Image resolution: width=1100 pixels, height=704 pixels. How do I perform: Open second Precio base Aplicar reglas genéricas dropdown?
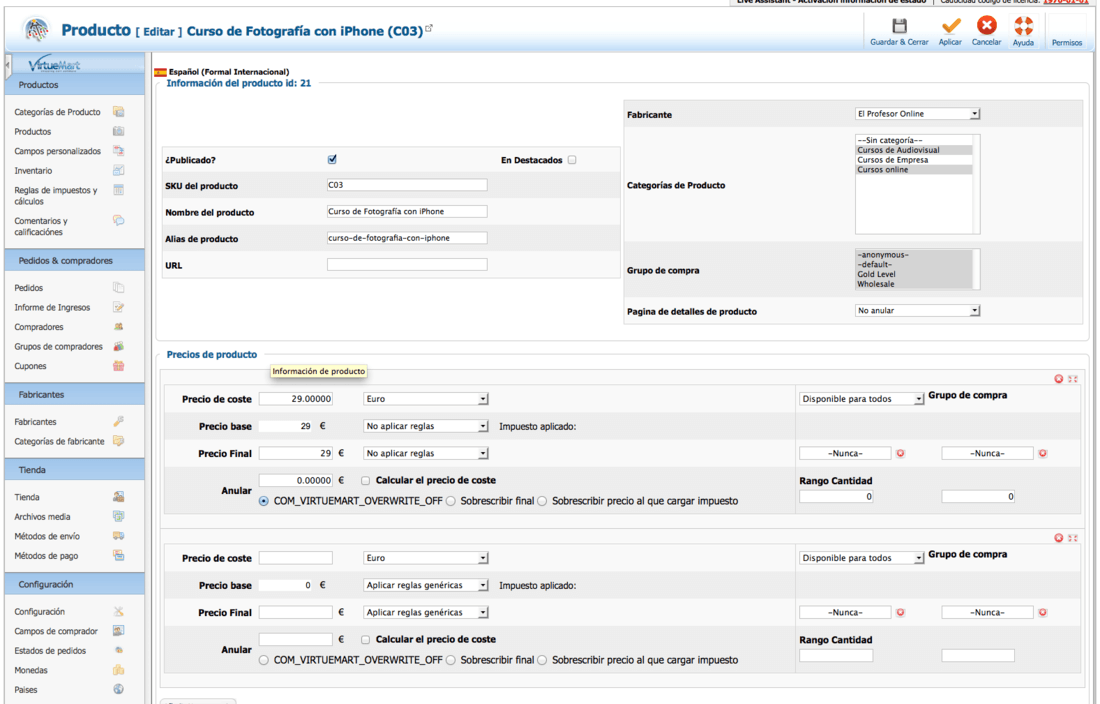[x=425, y=585]
